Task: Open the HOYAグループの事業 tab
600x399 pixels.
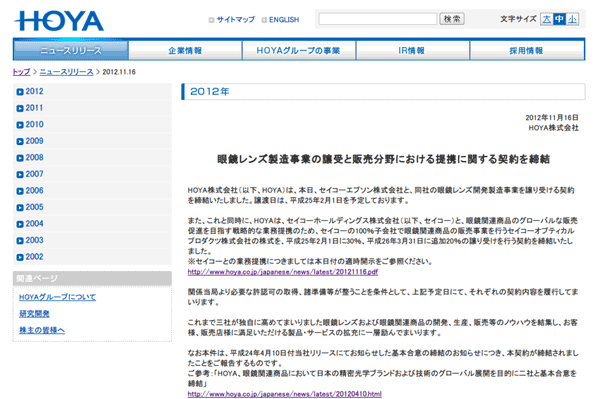Action: 298,50
